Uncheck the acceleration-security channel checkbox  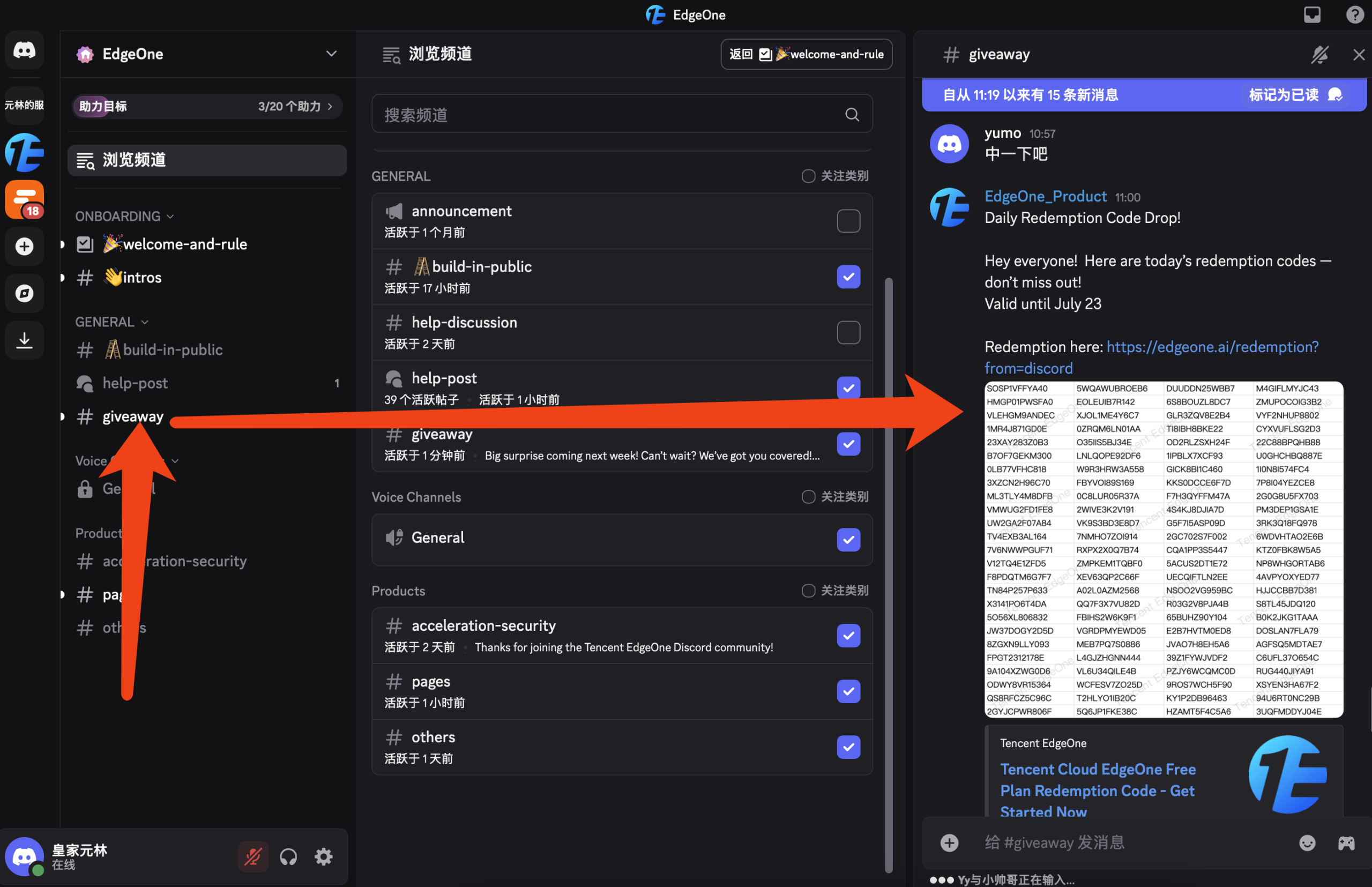(x=848, y=636)
